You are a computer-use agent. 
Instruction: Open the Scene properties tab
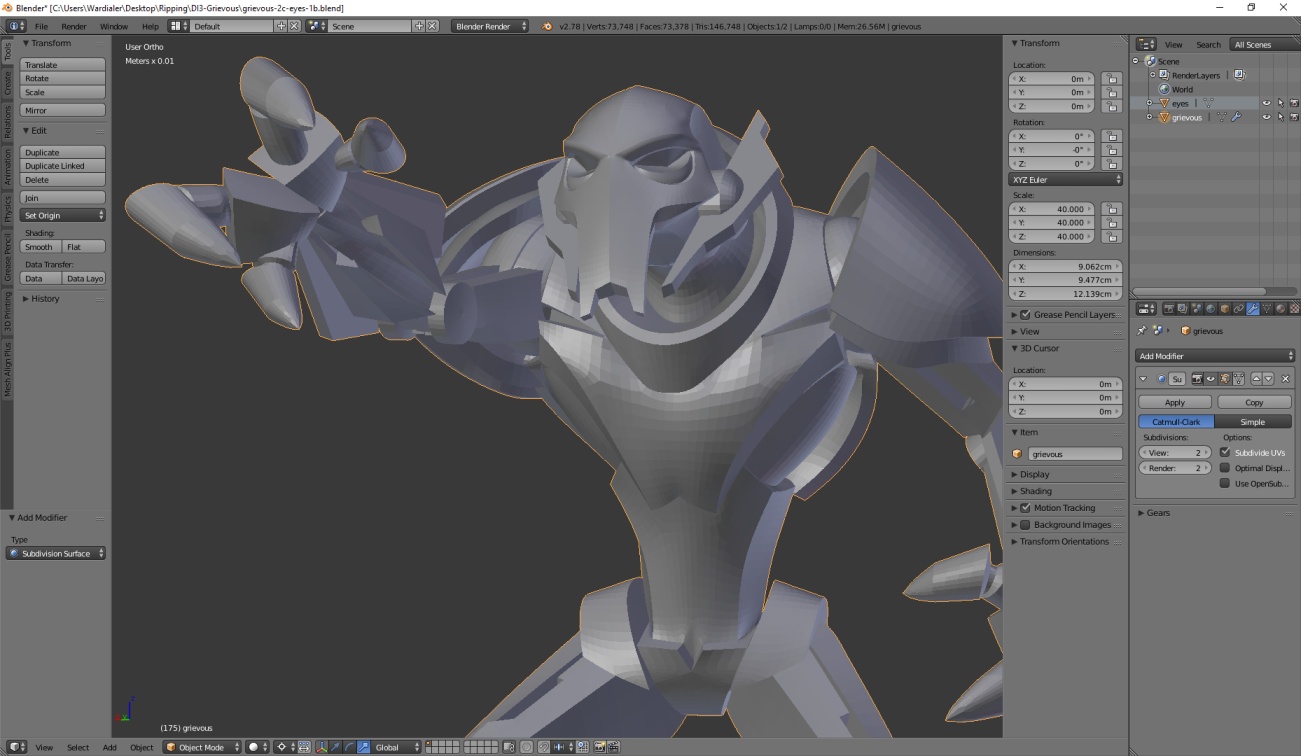(x=1196, y=309)
